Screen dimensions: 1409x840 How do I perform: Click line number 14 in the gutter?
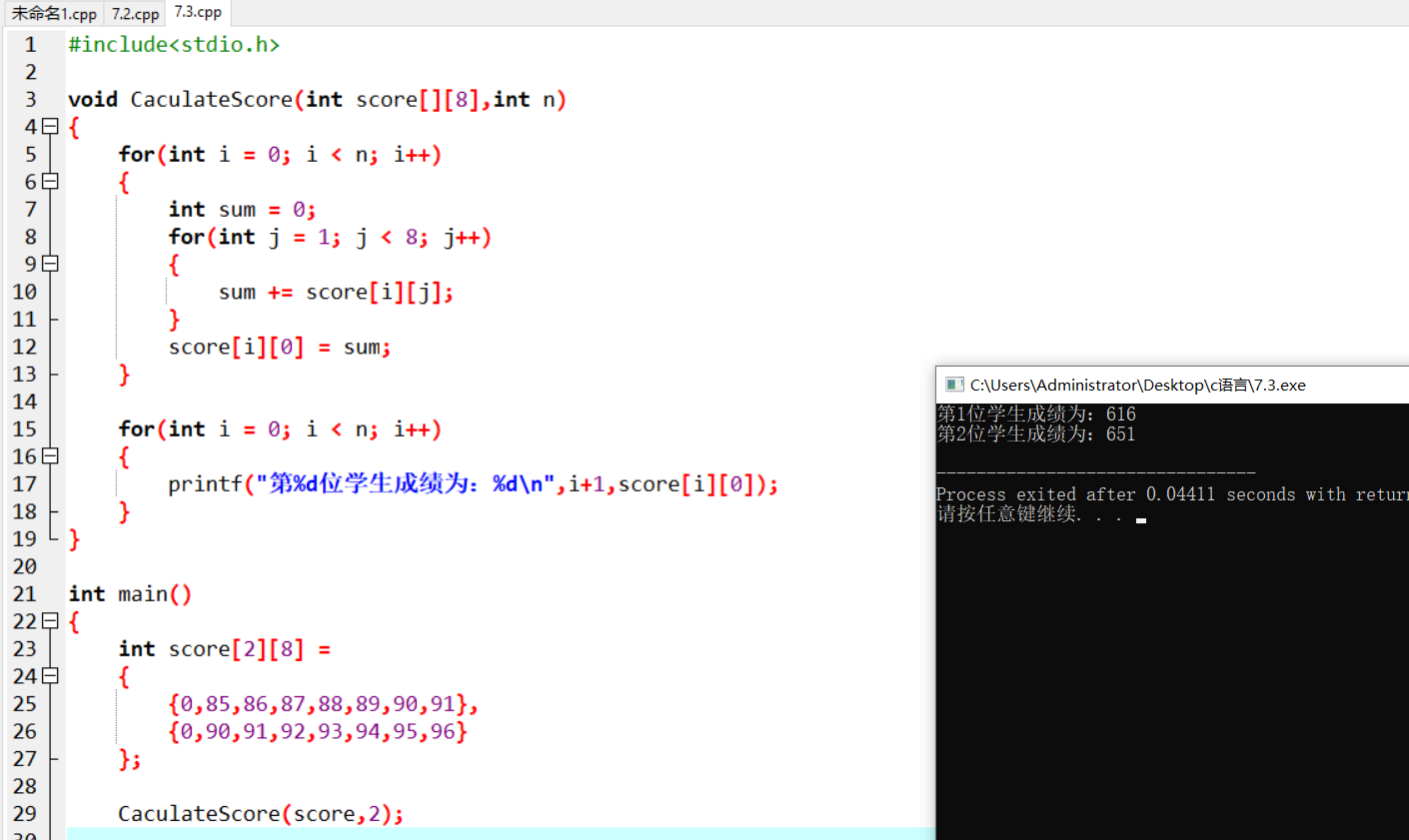[x=25, y=402]
